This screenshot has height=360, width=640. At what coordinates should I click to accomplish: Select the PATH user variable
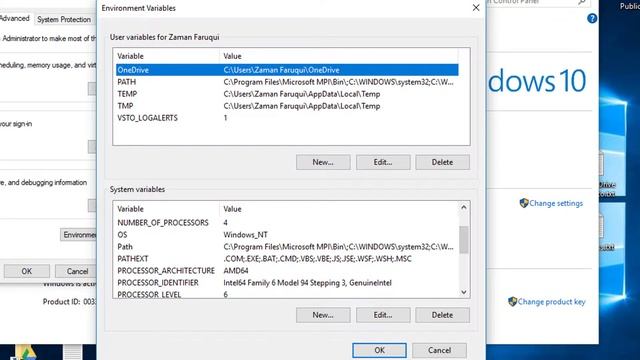(x=287, y=82)
